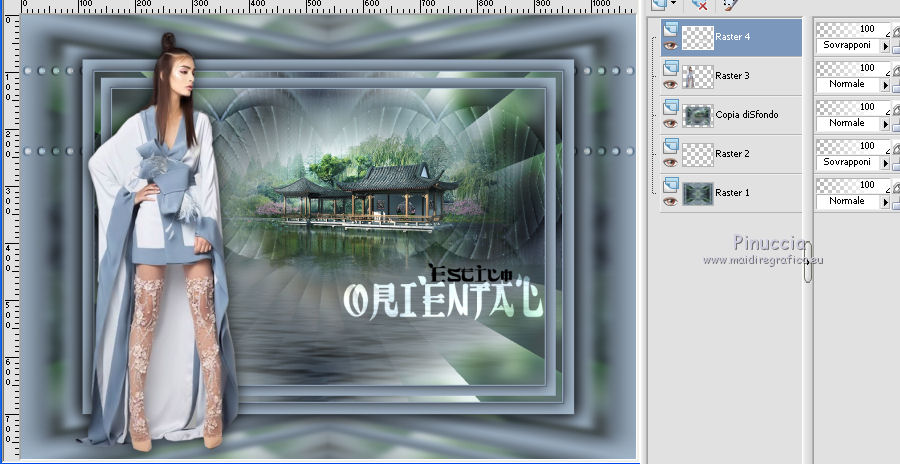Open Raster 4 blend mode arrow
The width and height of the screenshot is (900, 464).
tap(886, 45)
